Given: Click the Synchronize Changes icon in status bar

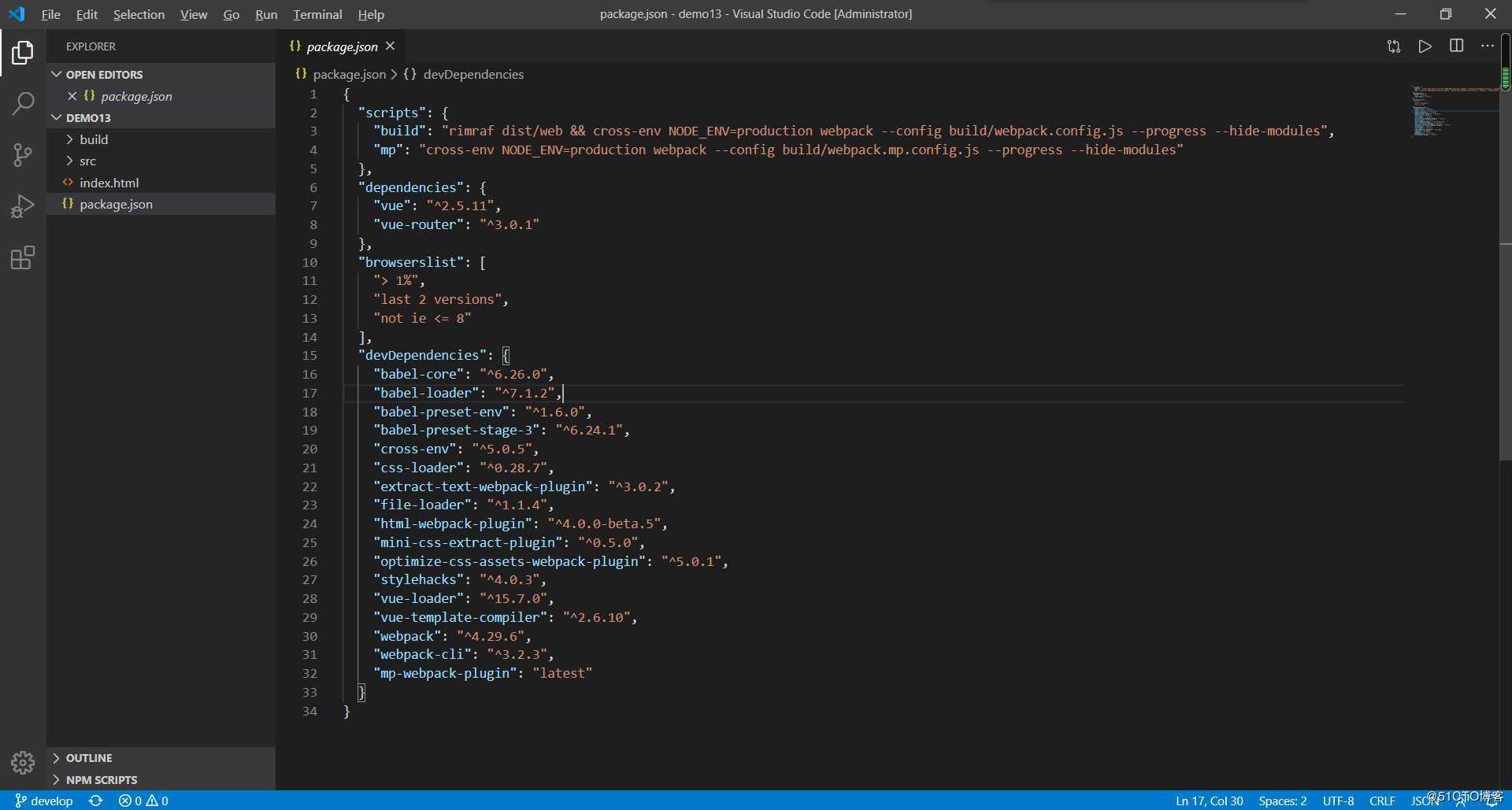Looking at the screenshot, I should (96, 801).
